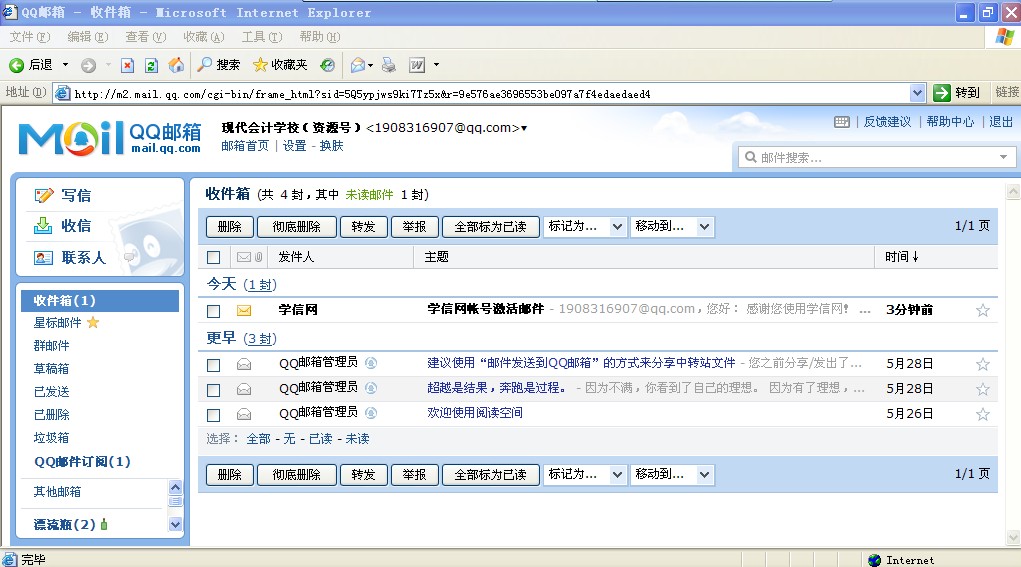Image resolution: width=1021 pixels, height=567 pixels.
Task: Click in the 邮件搜索 search field
Action: pyautogui.click(x=876, y=158)
